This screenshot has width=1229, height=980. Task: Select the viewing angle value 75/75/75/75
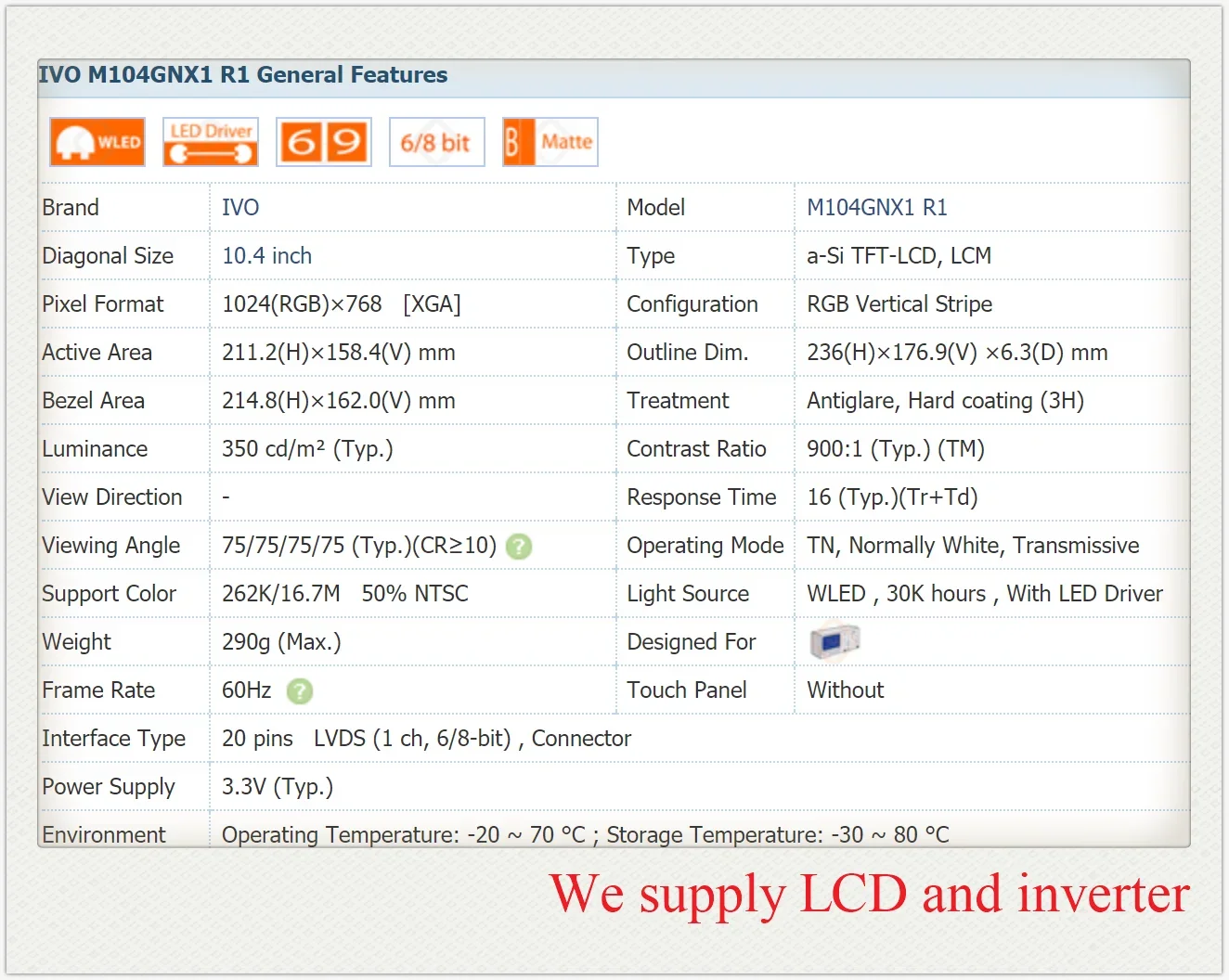pos(283,546)
